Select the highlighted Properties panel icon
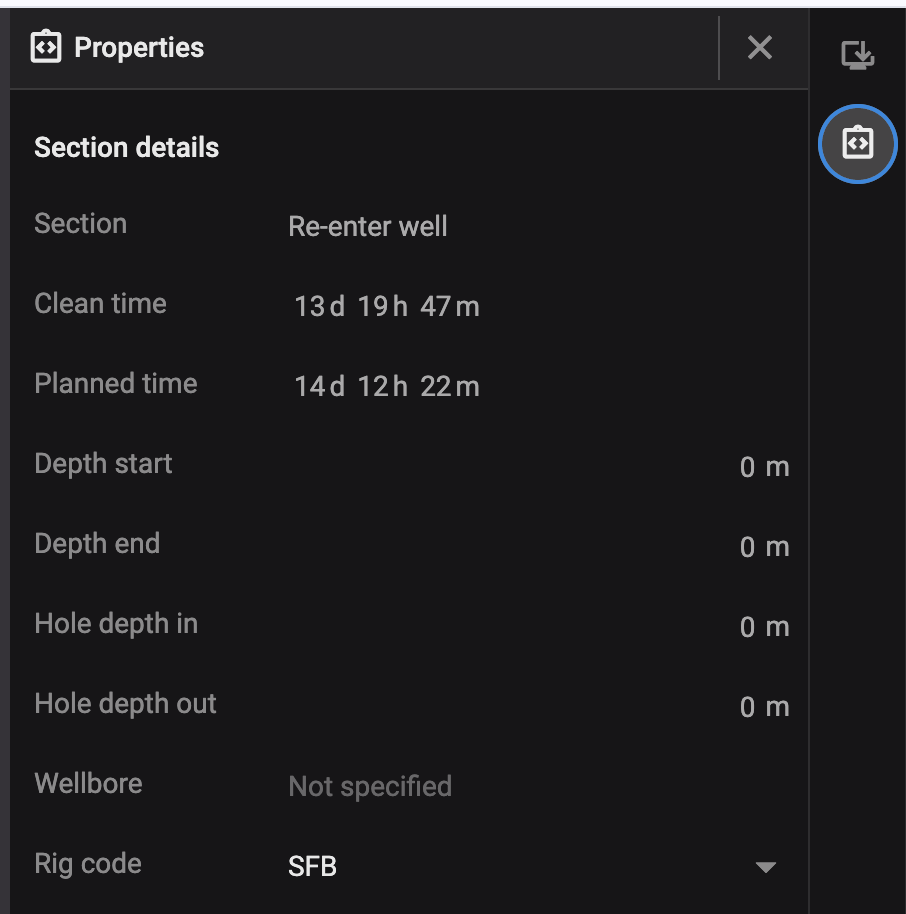906x914 pixels. pos(857,143)
